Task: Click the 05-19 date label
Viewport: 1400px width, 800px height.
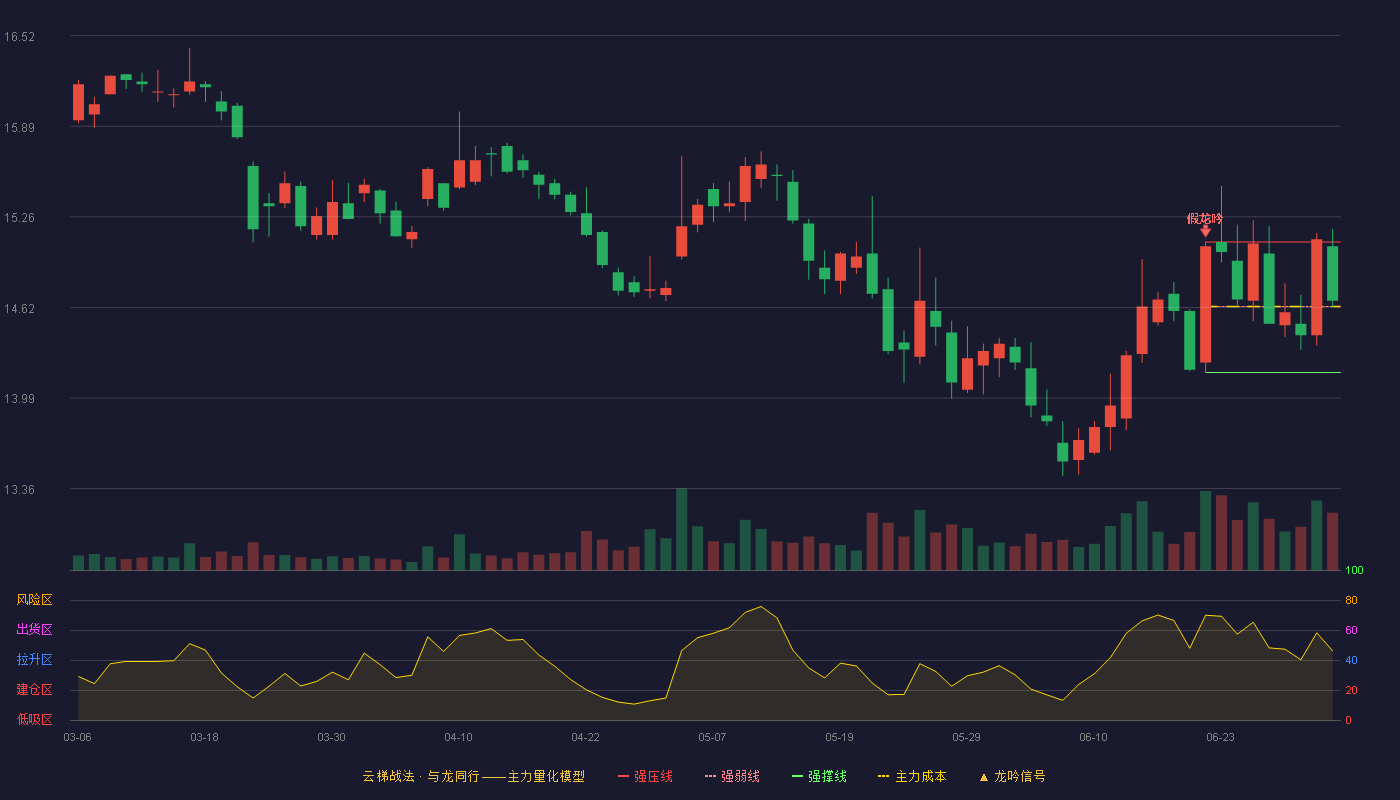Action: (839, 737)
